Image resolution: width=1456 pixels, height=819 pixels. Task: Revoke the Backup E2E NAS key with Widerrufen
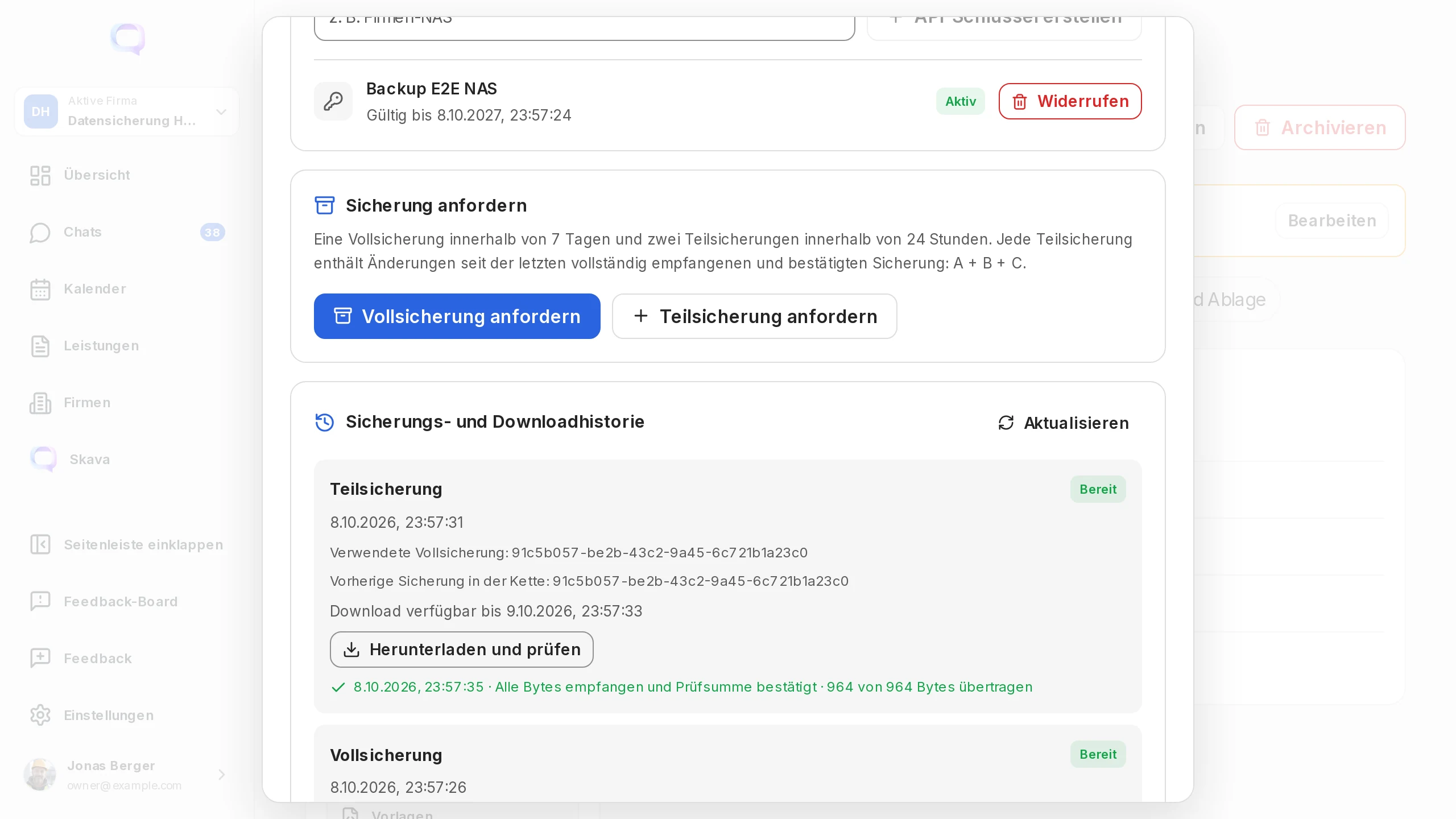[x=1070, y=101]
